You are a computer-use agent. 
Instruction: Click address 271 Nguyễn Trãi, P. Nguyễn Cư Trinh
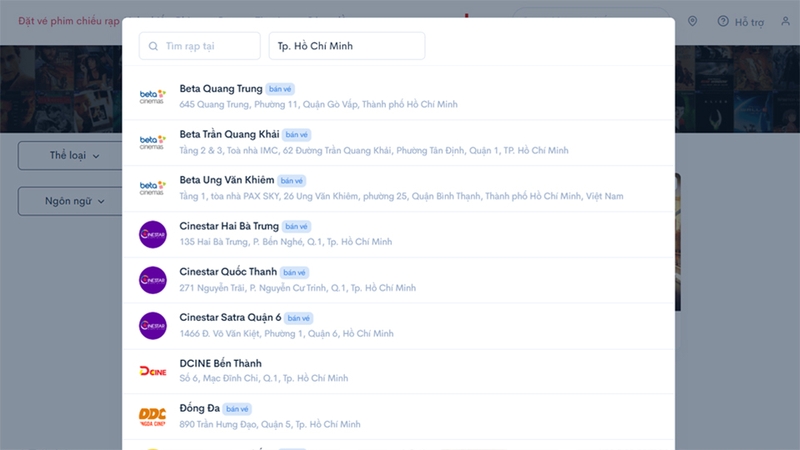click(x=297, y=288)
